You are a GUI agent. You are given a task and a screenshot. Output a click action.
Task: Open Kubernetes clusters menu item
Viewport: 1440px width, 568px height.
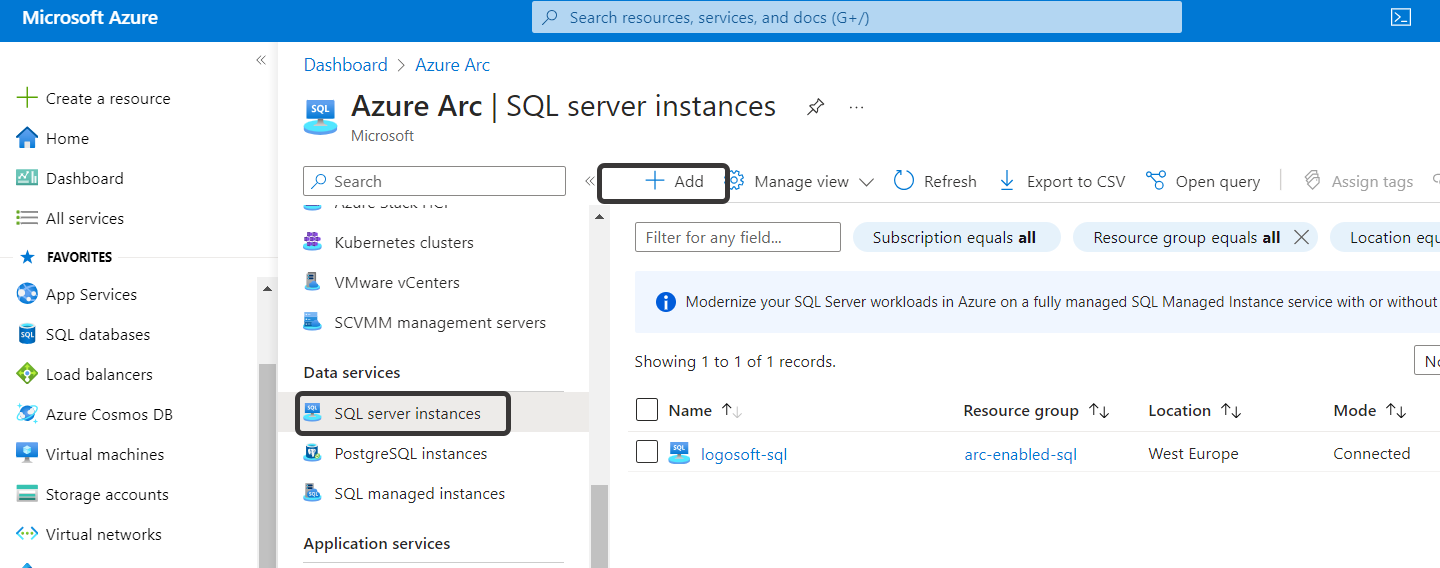tap(403, 242)
